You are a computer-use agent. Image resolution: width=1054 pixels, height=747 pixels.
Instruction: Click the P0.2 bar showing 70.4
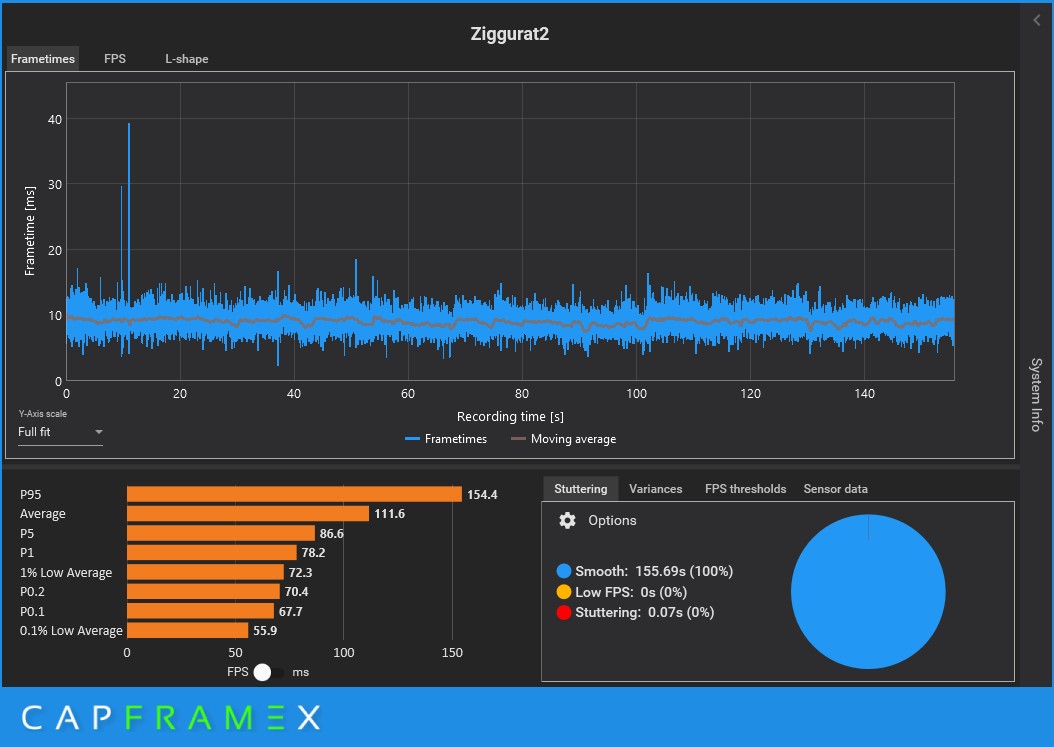(x=204, y=592)
